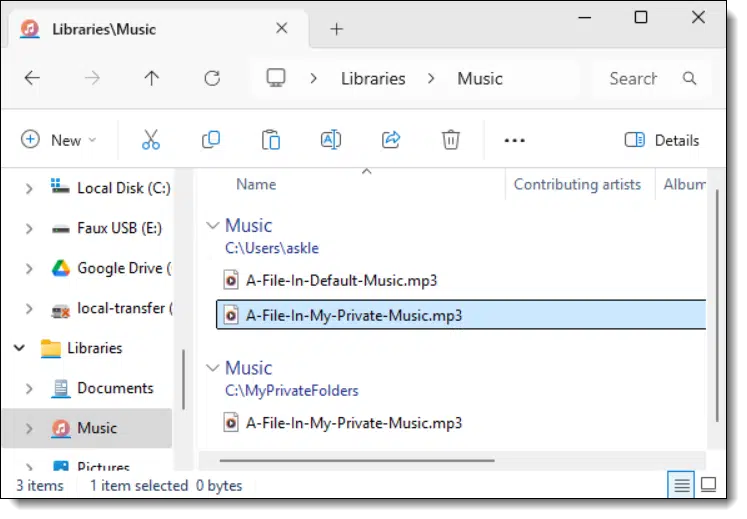Click the Paste clipboard icon
This screenshot has width=747, height=519.
(271, 140)
